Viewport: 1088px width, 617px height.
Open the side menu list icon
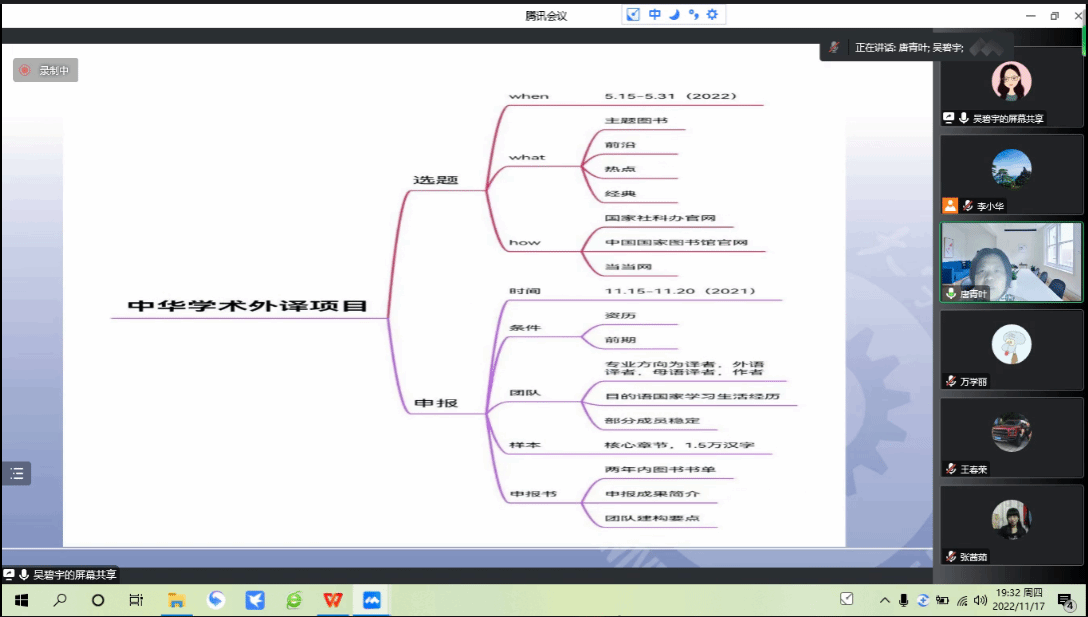(x=16, y=474)
